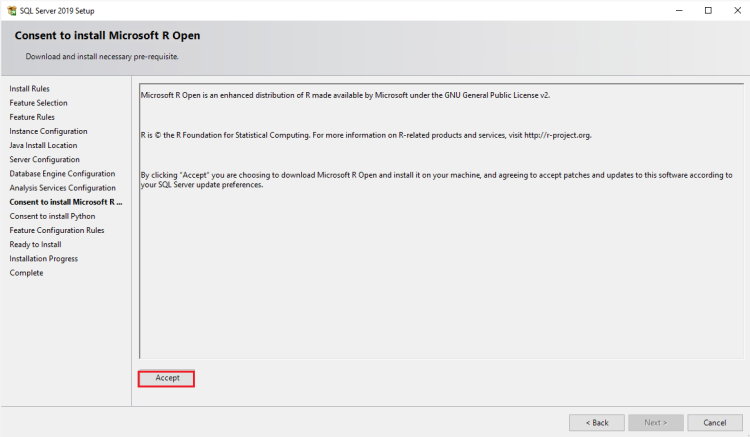Viewport: 750px width, 437px height.
Task: Cancel the SQL Server installation
Action: point(715,423)
